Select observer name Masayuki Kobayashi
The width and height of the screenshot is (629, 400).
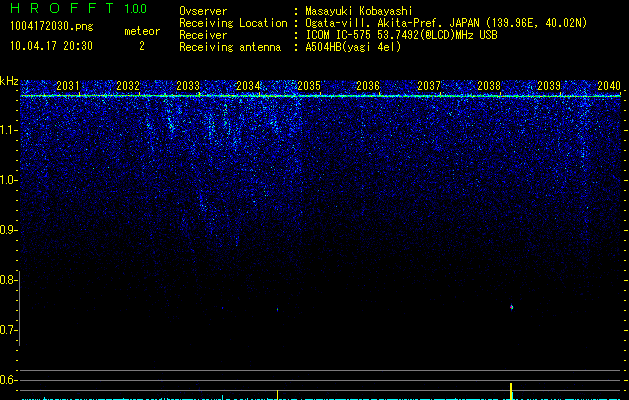(x=359, y=11)
